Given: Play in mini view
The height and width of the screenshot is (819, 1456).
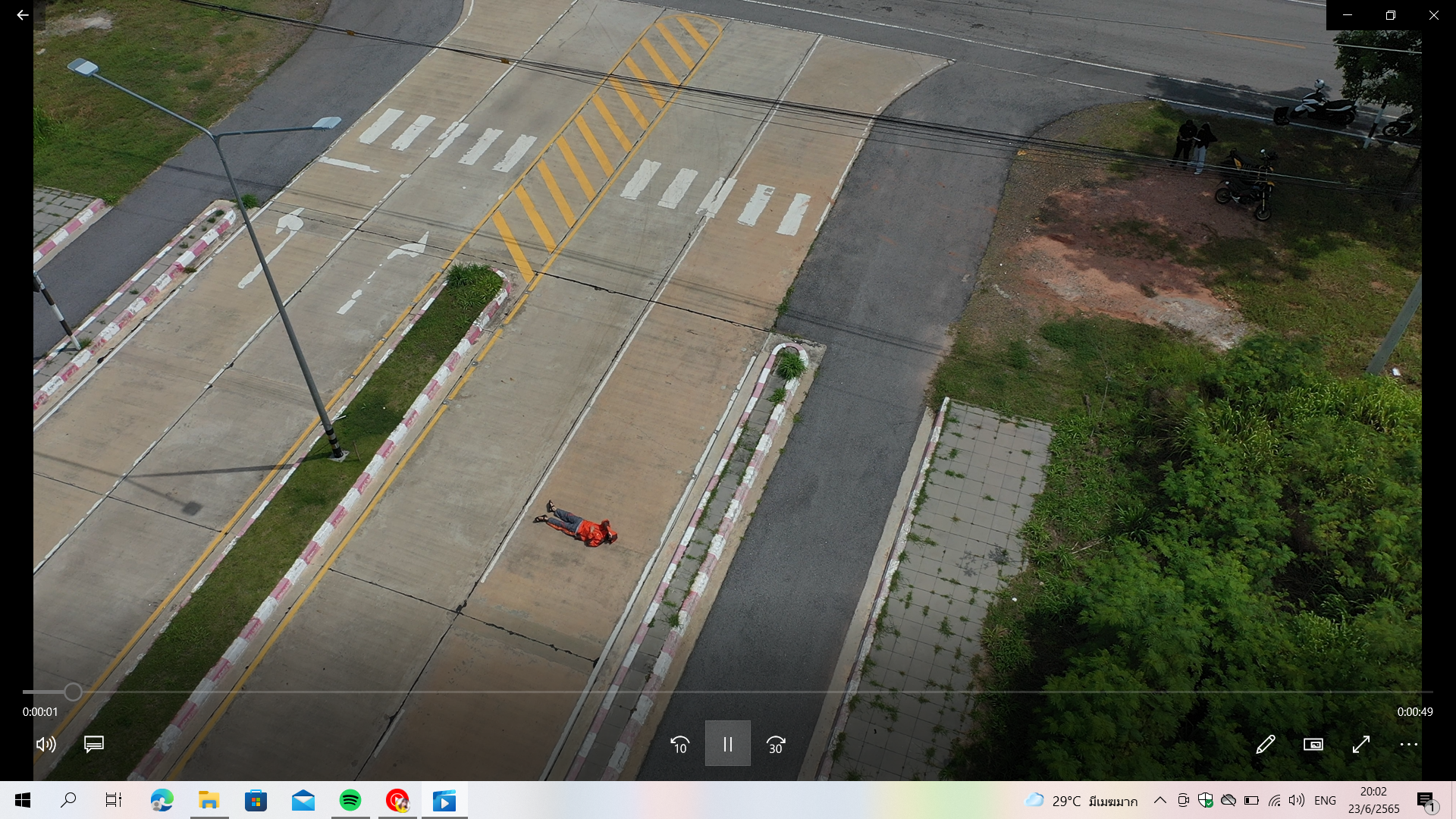Looking at the screenshot, I should tap(1313, 744).
